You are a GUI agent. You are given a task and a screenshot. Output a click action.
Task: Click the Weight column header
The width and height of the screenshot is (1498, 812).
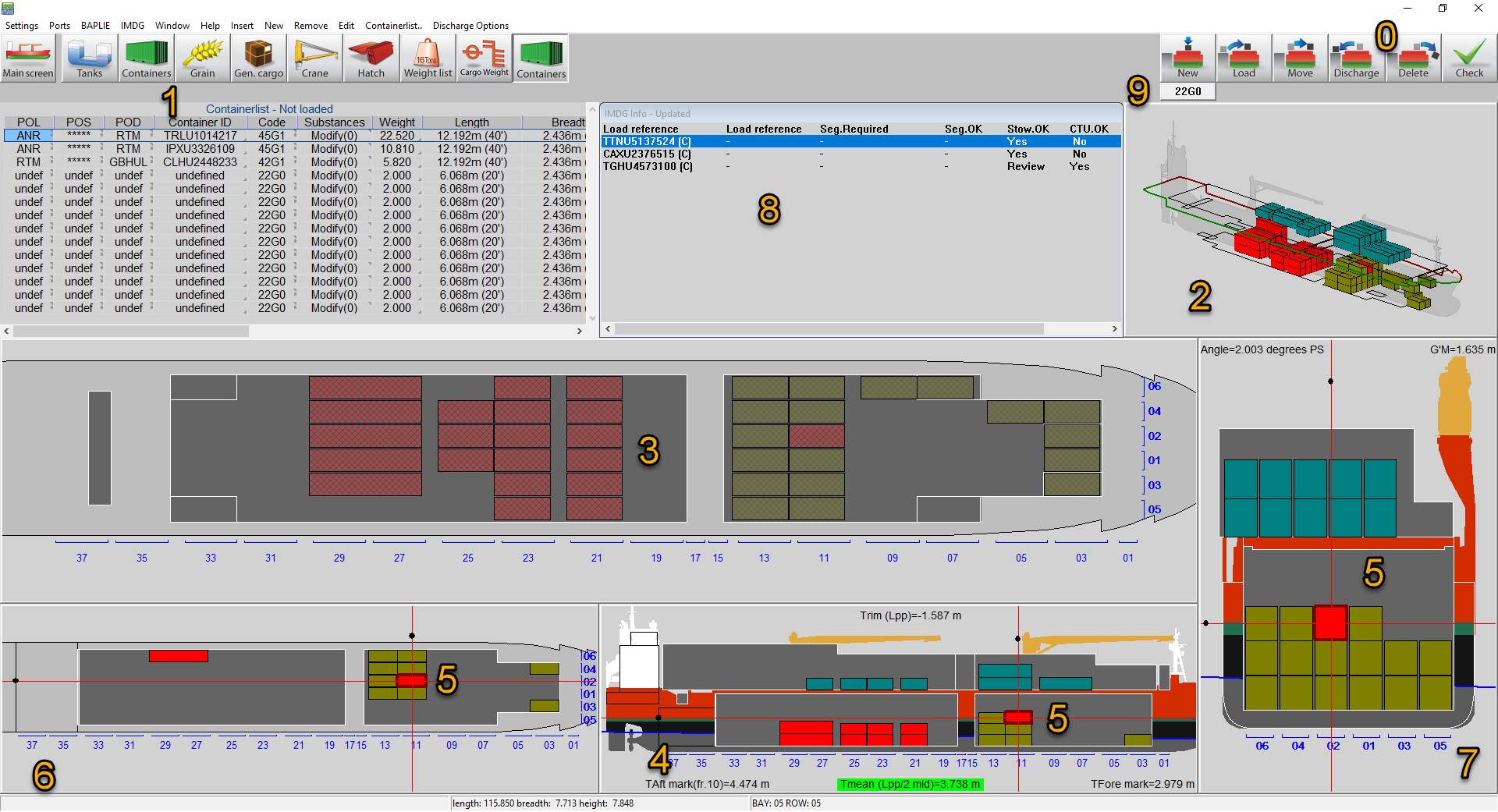click(x=397, y=122)
